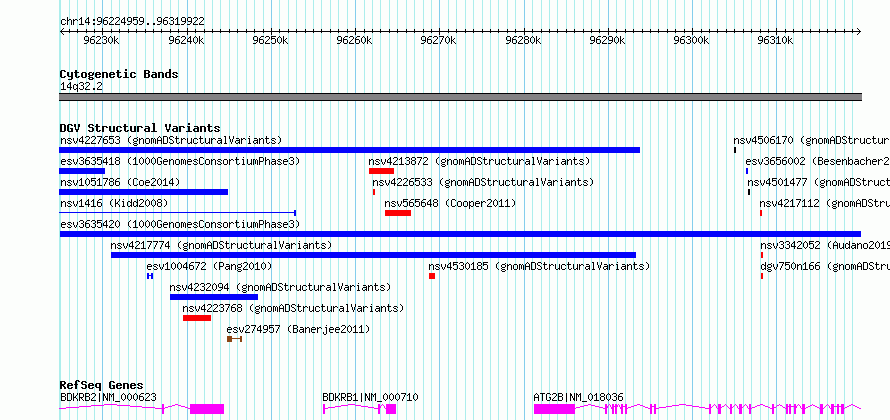The height and width of the screenshot is (420, 890).
Task: Open the BDKRB2|NM_000623 gene label
Action: 108,397
